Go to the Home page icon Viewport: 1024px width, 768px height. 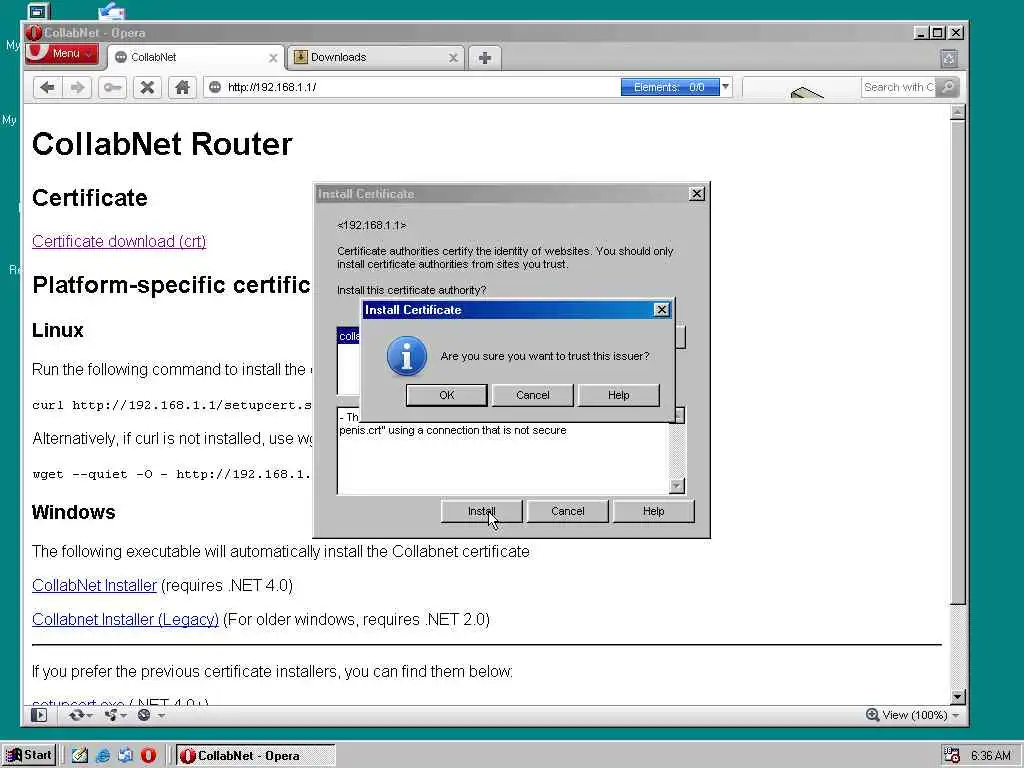(x=182, y=88)
